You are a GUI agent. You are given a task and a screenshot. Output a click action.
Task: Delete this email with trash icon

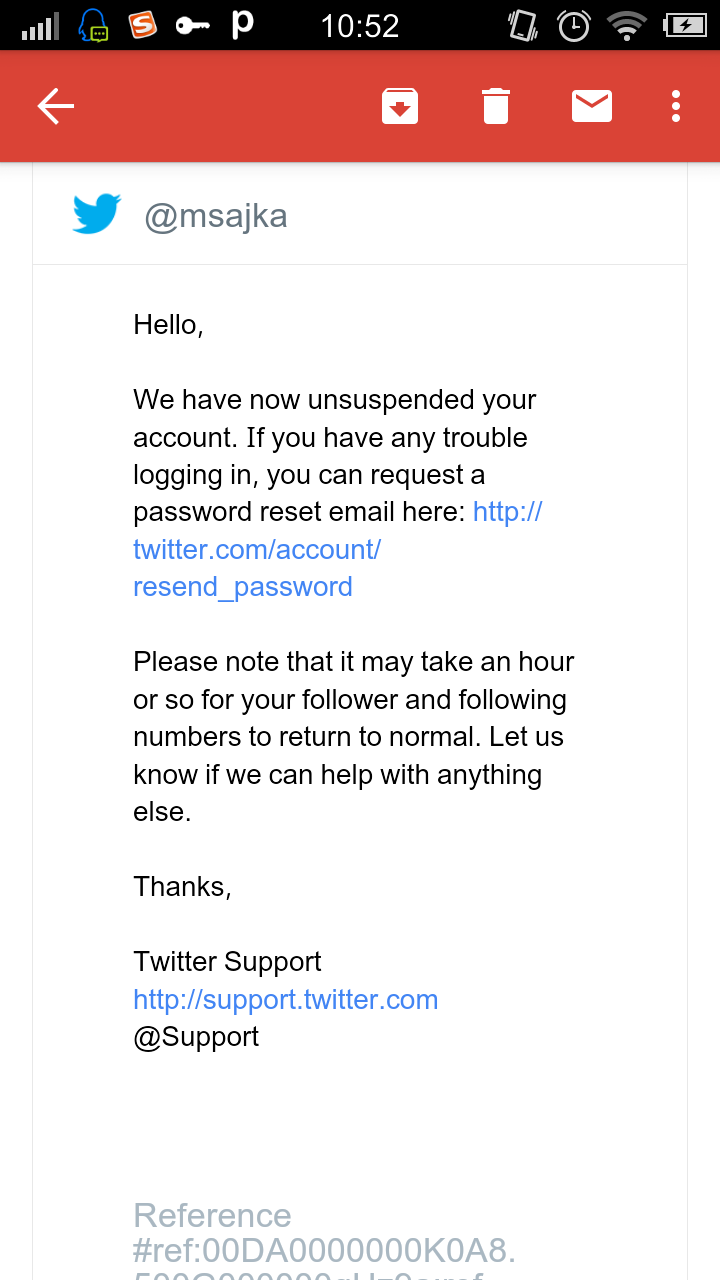pyautogui.click(x=496, y=106)
